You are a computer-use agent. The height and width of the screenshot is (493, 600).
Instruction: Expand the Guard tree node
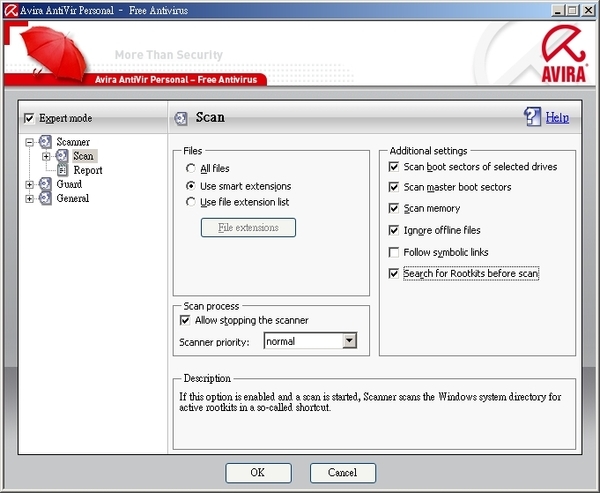(29, 184)
